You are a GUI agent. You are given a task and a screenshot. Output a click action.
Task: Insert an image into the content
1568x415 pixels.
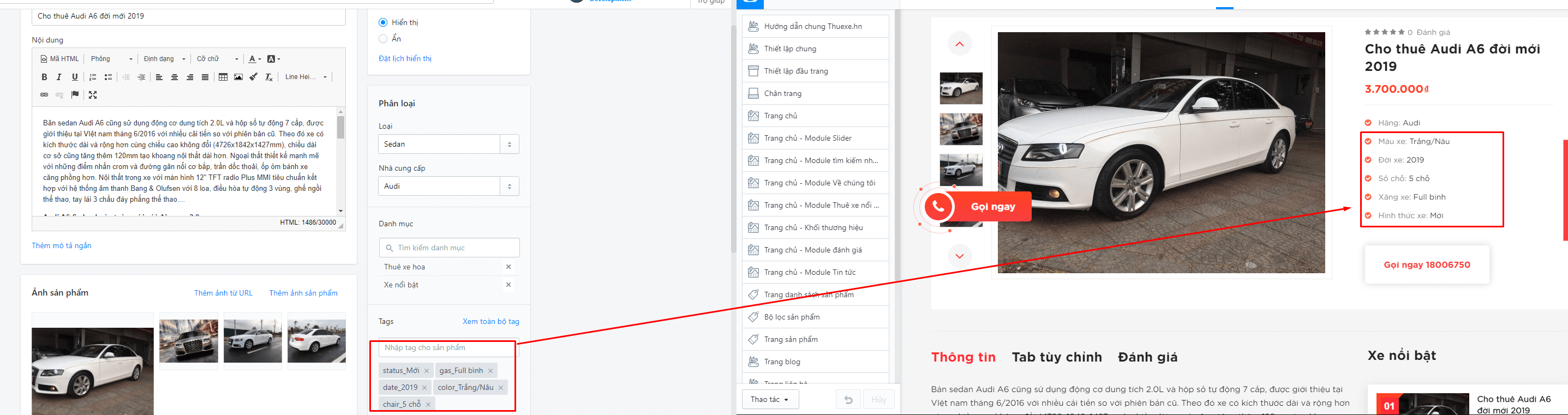238,77
